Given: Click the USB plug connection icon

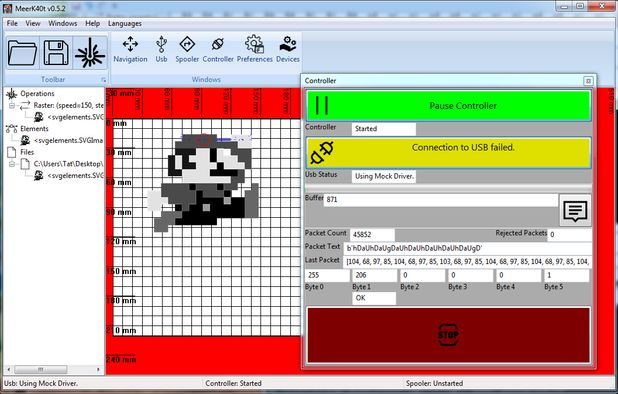Looking at the screenshot, I should click(x=322, y=153).
